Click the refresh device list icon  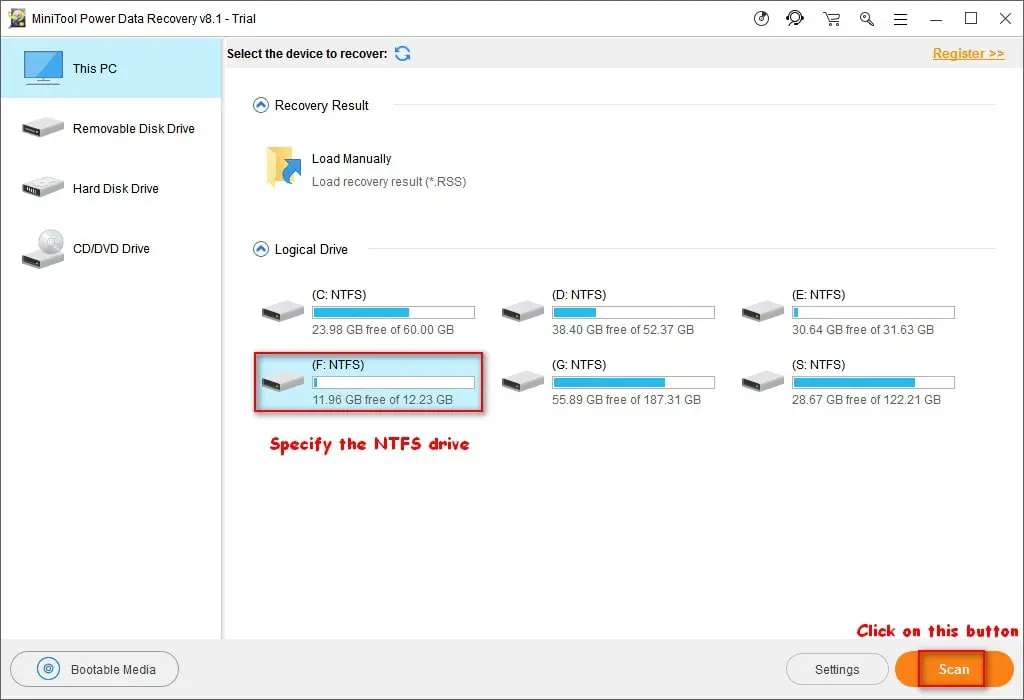pyautogui.click(x=402, y=54)
